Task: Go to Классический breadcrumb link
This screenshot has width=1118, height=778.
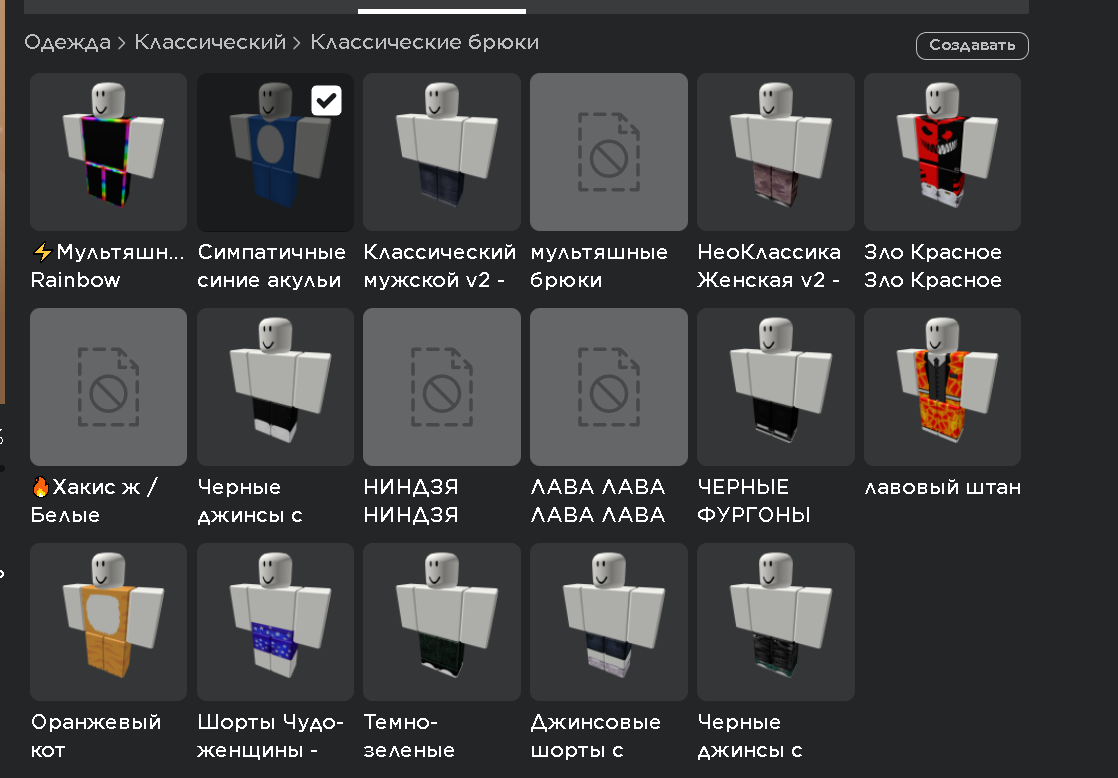Action: click(210, 43)
